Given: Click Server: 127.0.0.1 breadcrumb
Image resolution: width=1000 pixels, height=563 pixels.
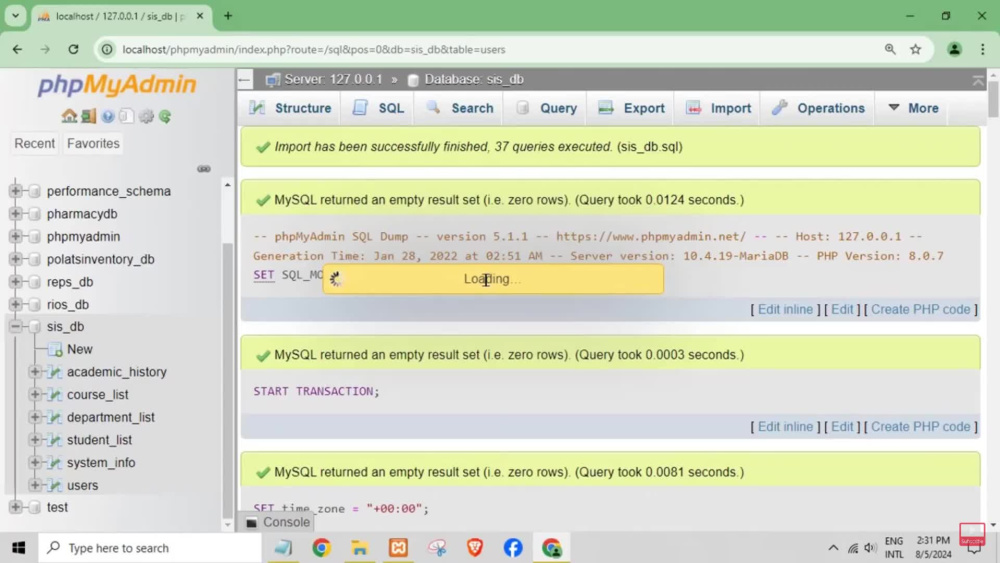Looking at the screenshot, I should pyautogui.click(x=333, y=80).
